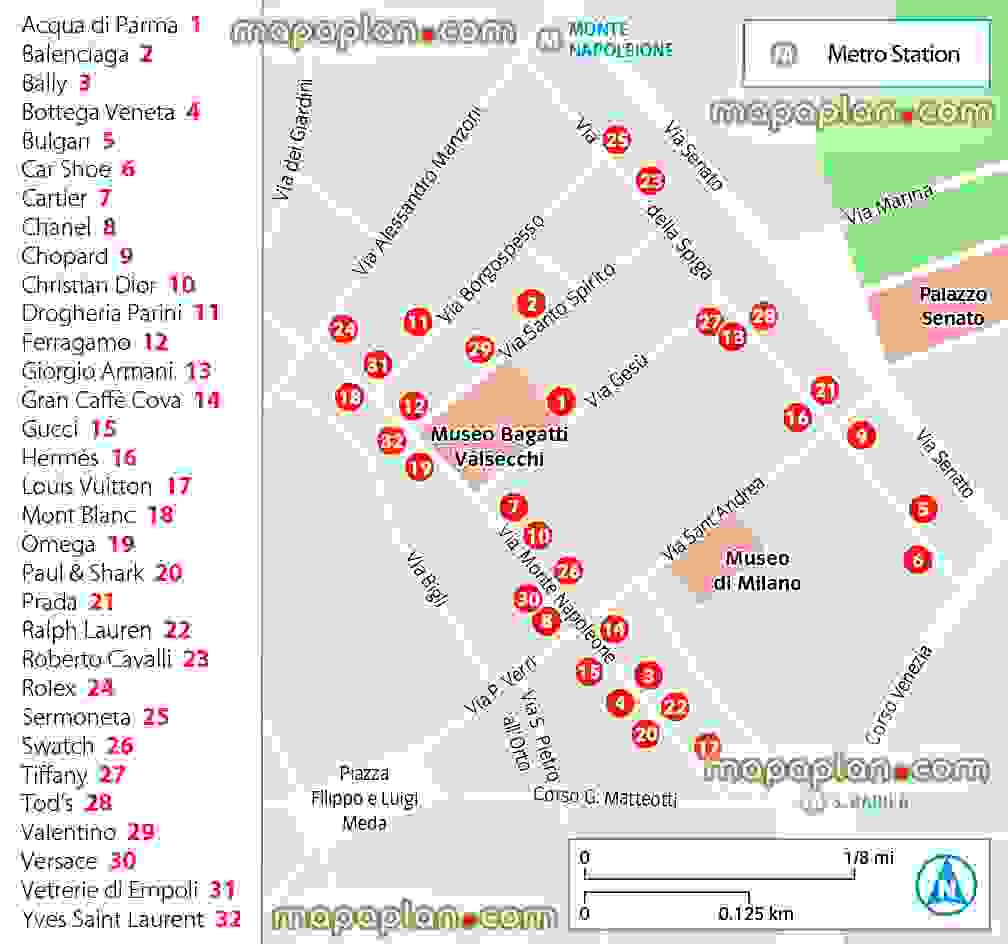
Task: Click the 'Via Borgospesso' street label
Action: click(490, 269)
